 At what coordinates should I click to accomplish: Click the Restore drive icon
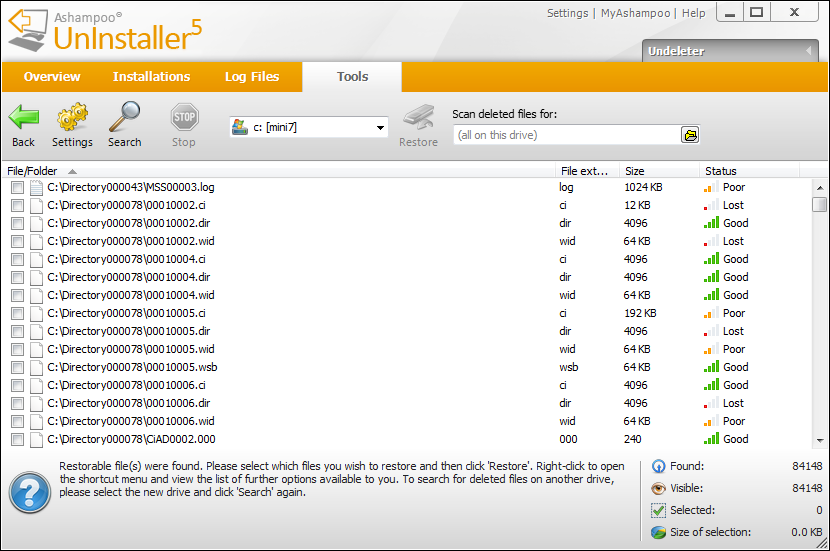click(419, 117)
